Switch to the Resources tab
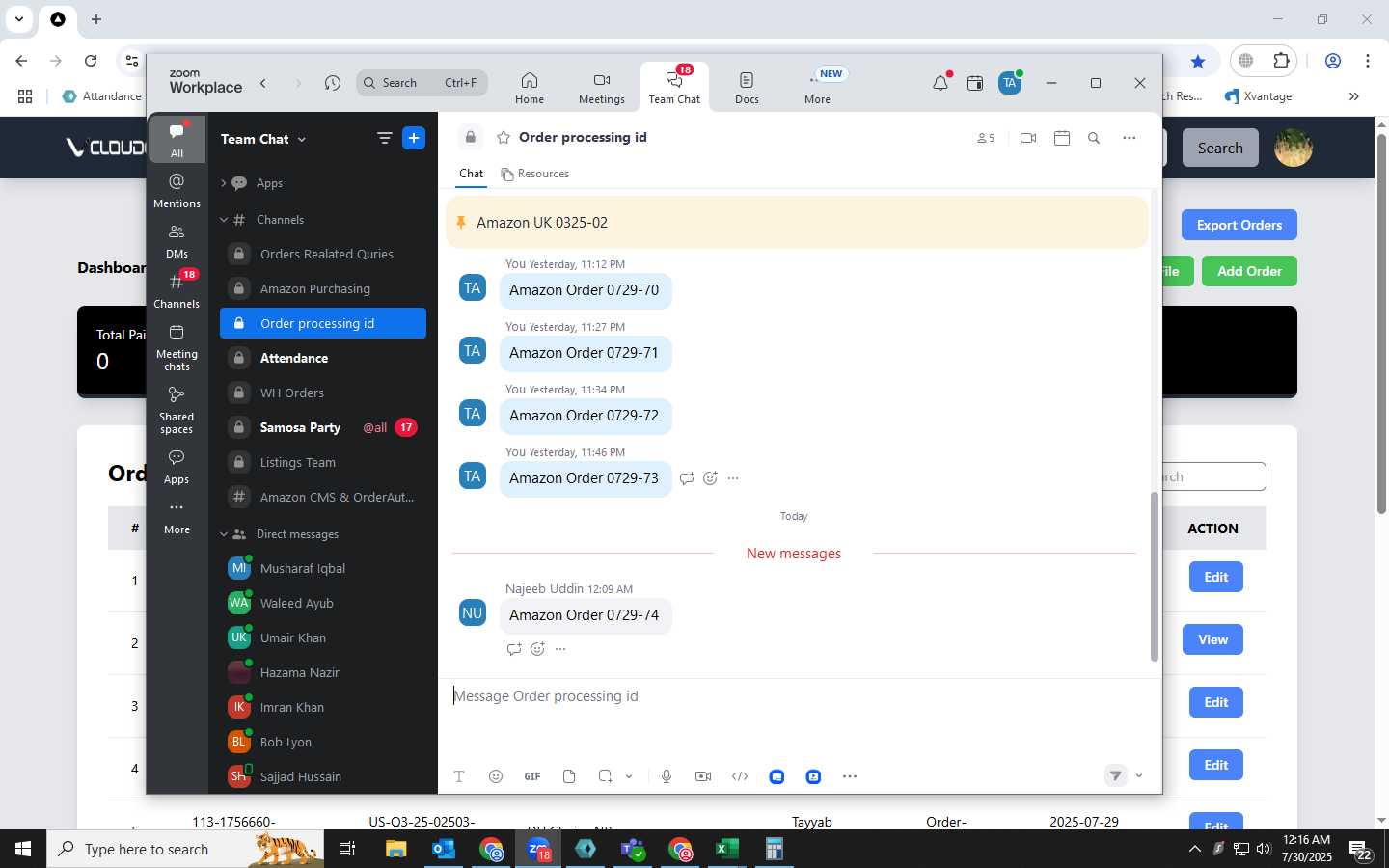Screen dimensions: 1389x868 [x=535, y=174]
